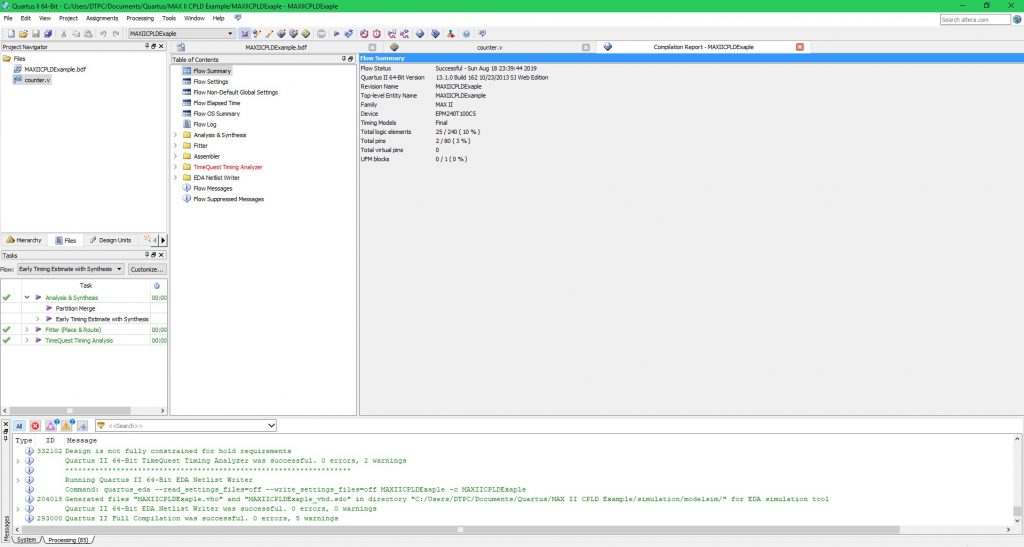The height and width of the screenshot is (547, 1024).
Task: Float the Project Navigator panel
Action: click(x=153, y=47)
